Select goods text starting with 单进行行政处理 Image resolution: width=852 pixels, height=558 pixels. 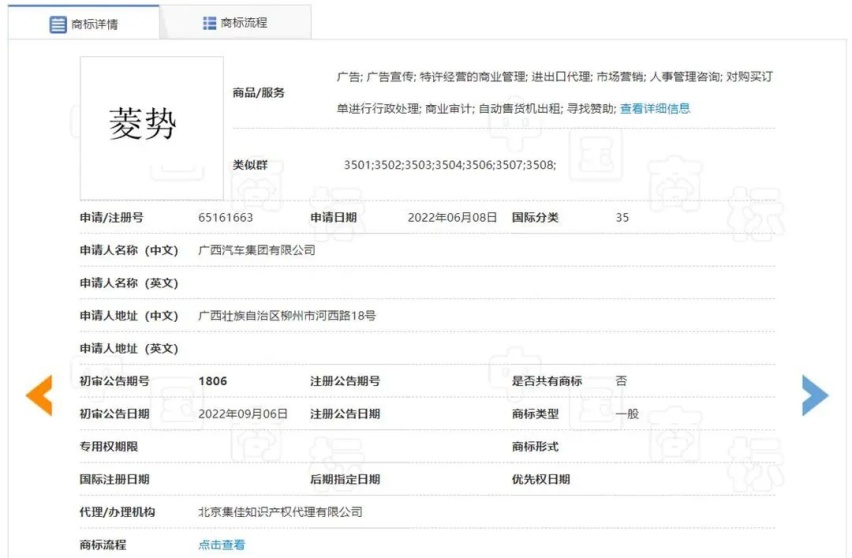click(476, 109)
